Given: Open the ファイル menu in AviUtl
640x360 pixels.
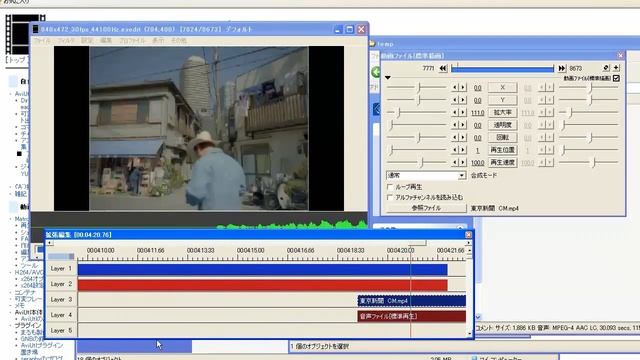Looking at the screenshot, I should (x=42, y=41).
